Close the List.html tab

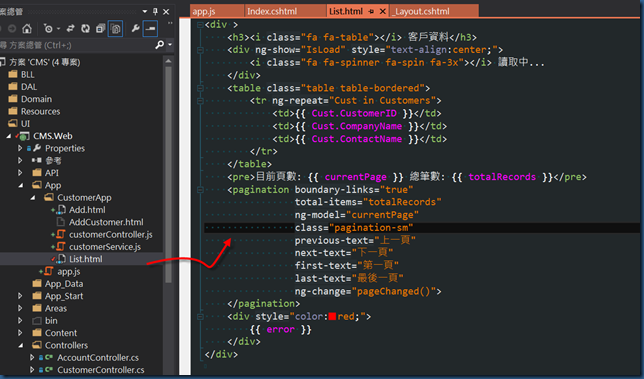coord(382,11)
